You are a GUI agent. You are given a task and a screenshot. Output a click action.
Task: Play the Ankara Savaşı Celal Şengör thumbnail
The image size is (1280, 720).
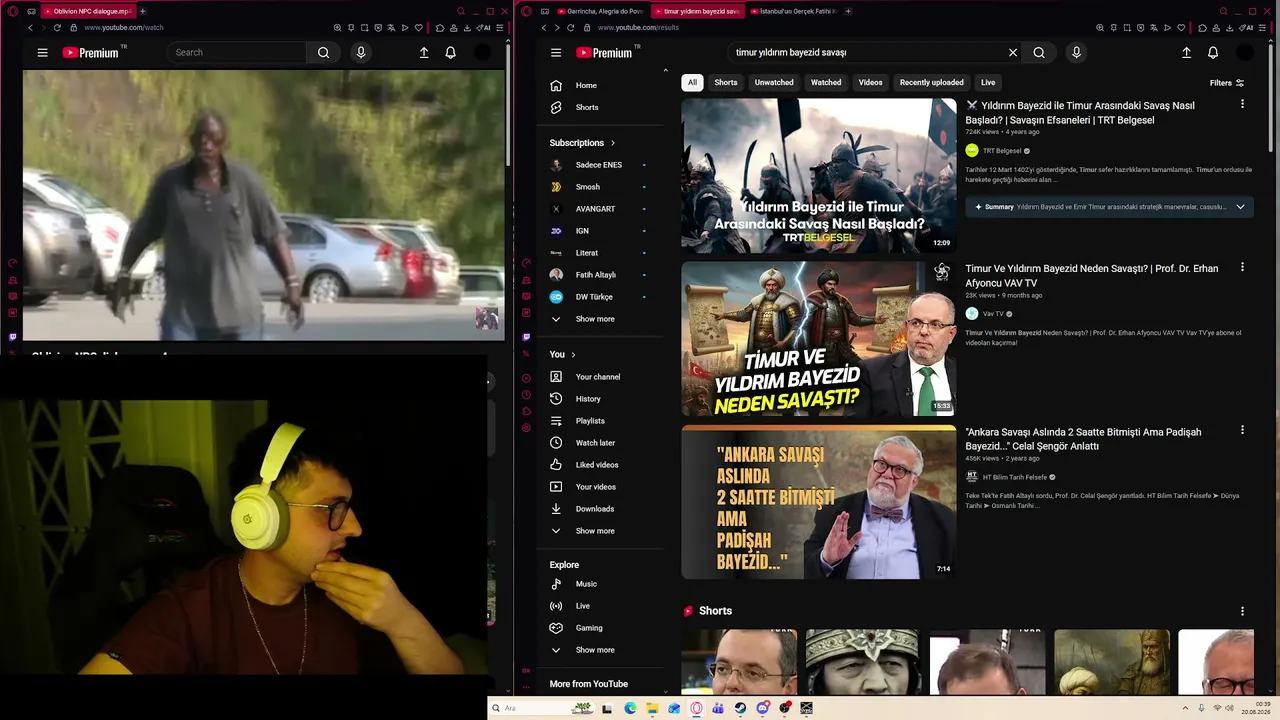(818, 502)
